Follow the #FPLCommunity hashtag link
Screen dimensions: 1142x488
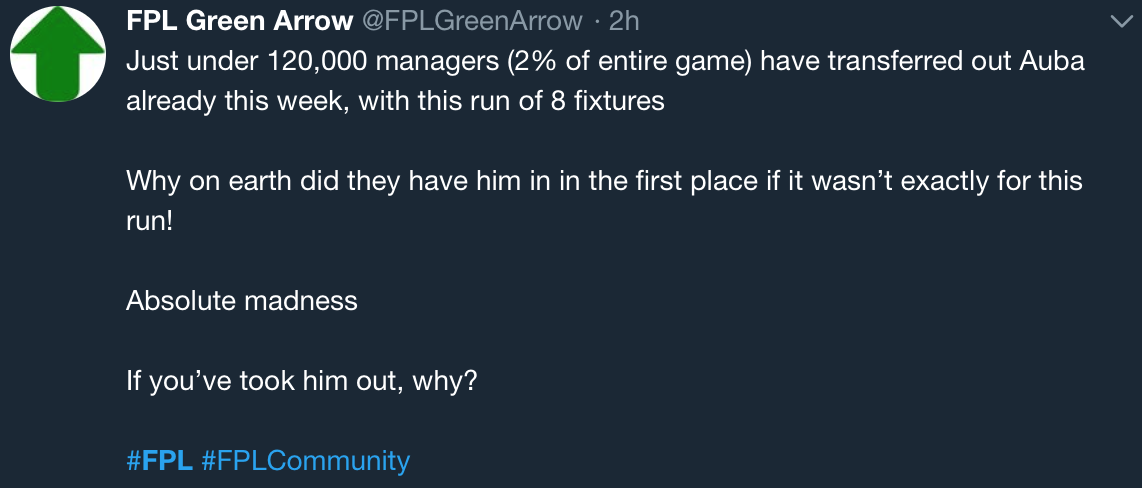[x=305, y=460]
